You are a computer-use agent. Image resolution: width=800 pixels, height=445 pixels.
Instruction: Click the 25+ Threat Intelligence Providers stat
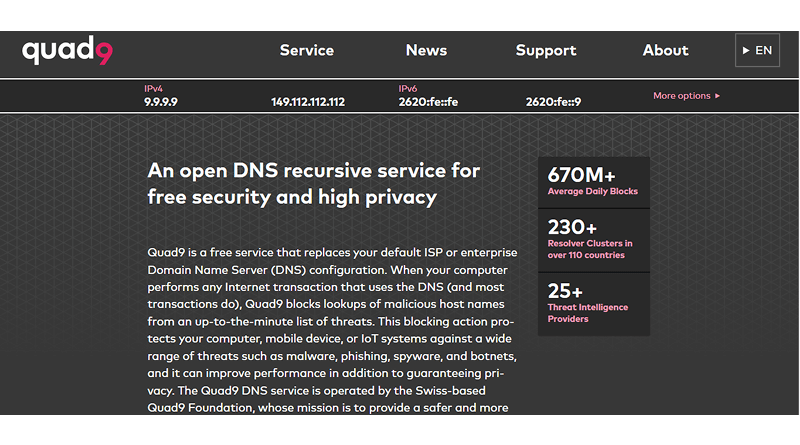pyautogui.click(x=593, y=303)
